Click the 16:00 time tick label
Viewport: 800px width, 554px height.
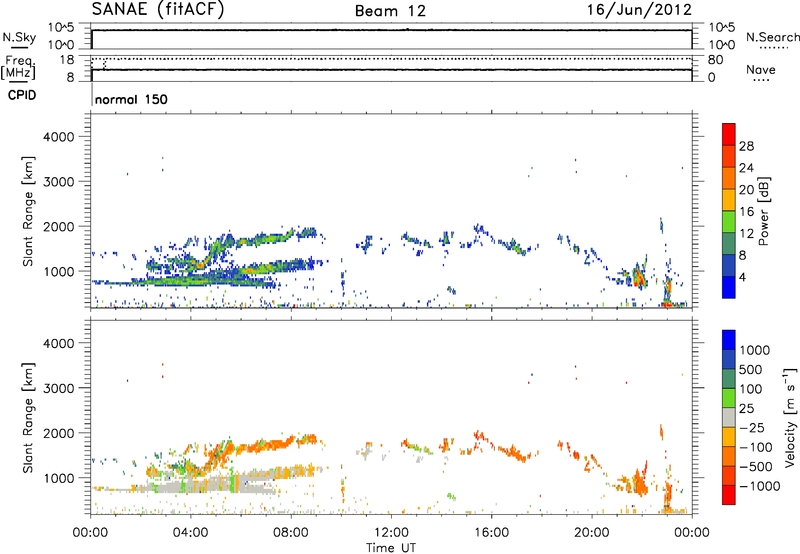click(491, 533)
